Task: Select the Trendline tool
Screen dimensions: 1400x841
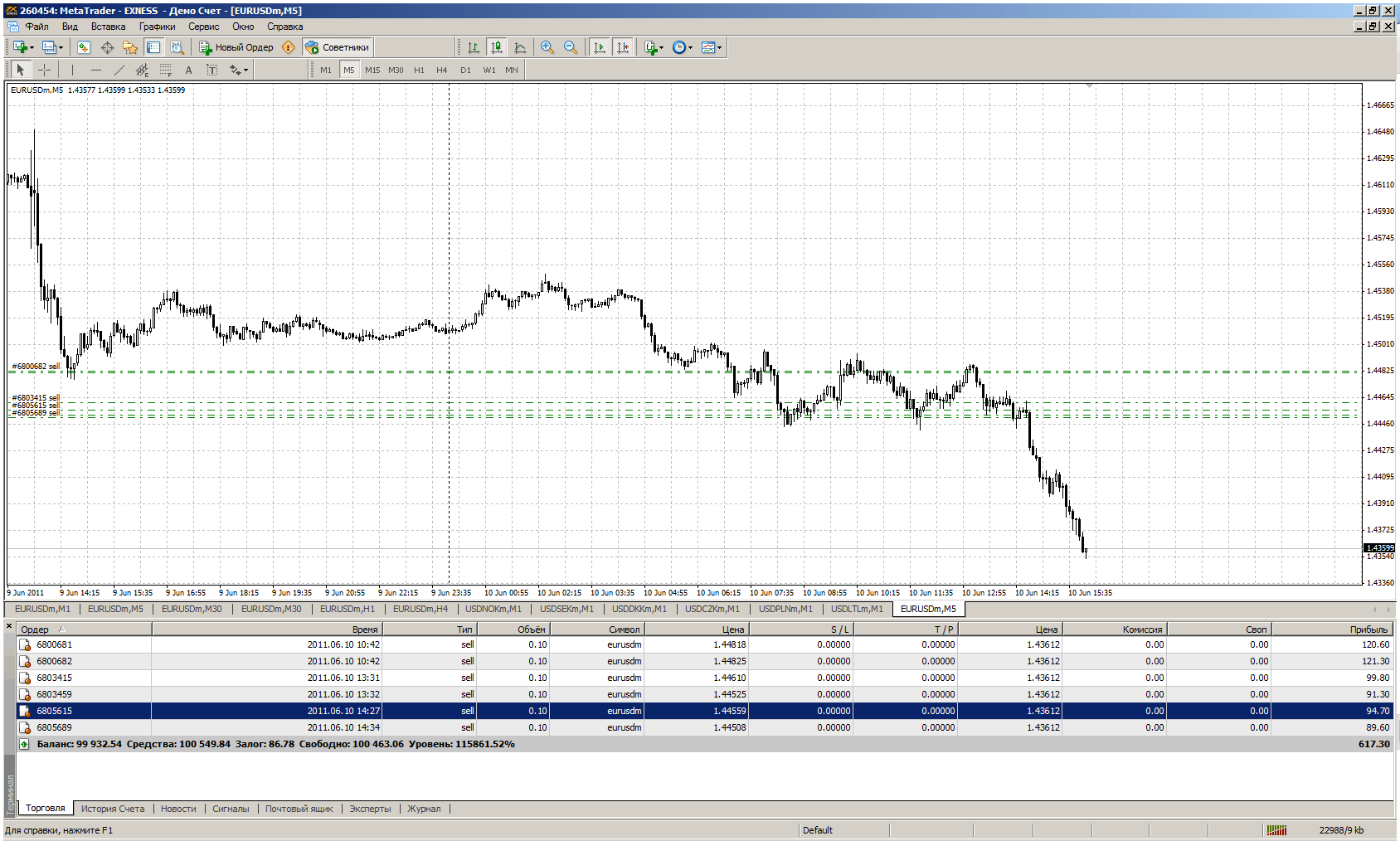Action: (x=119, y=70)
